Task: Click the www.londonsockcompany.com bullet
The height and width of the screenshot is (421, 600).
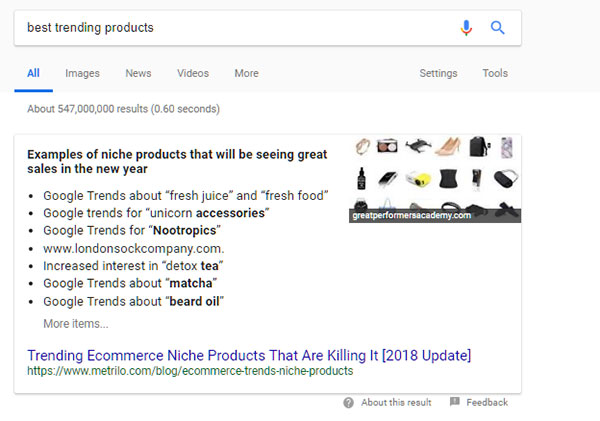Action: click(134, 249)
